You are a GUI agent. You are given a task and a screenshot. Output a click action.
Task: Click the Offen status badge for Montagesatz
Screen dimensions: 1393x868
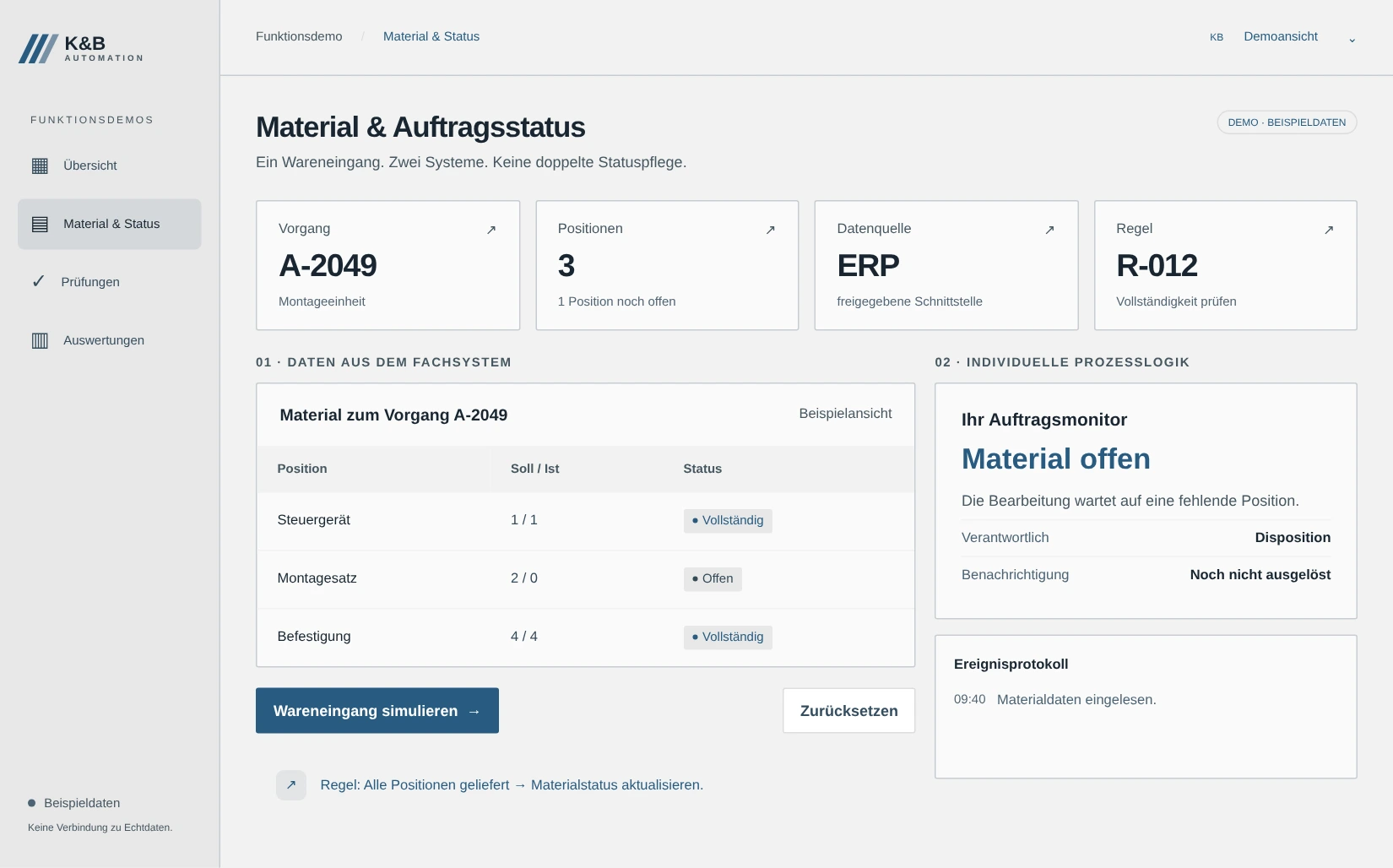pos(713,579)
